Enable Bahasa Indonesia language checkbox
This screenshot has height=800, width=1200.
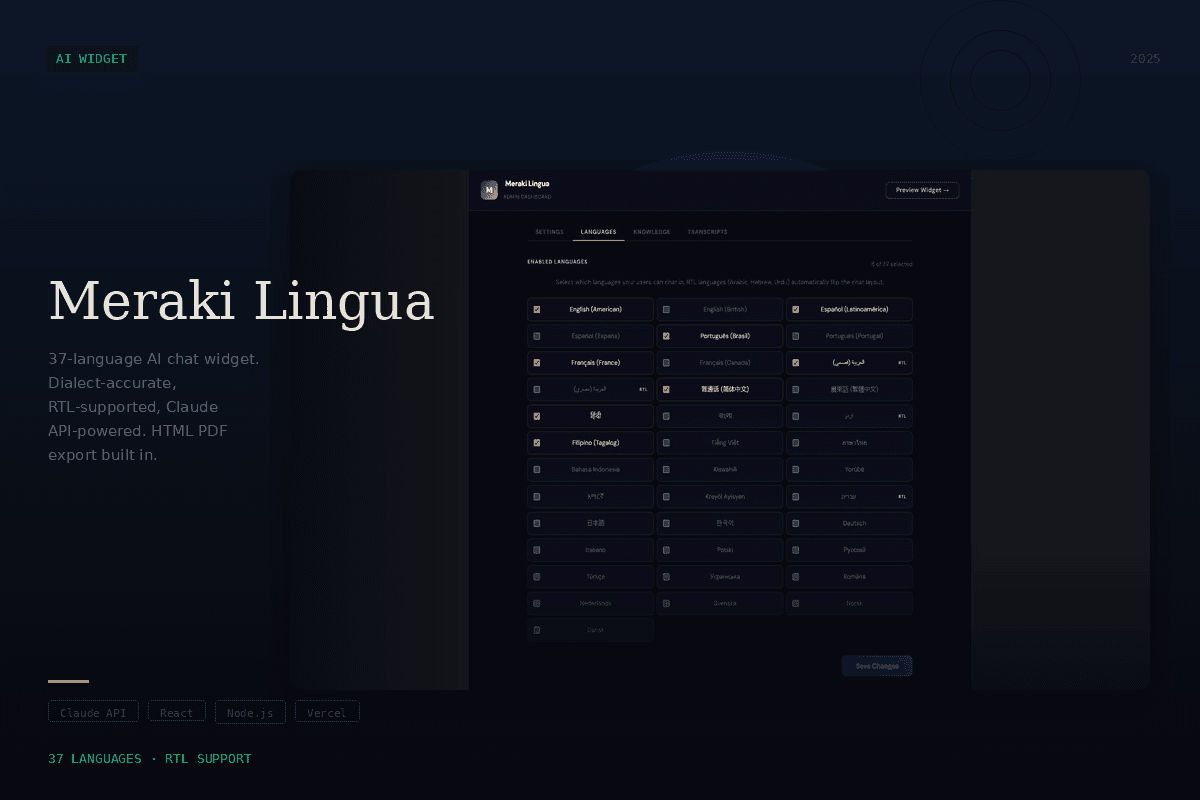coord(537,470)
